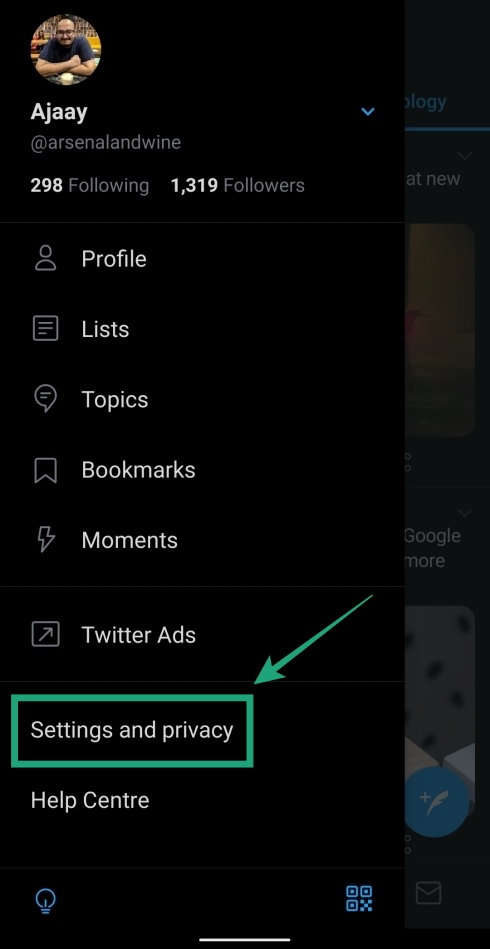Viewport: 490px width, 949px height.
Task: Tap the @arsenalandwine handle
Action: (105, 143)
